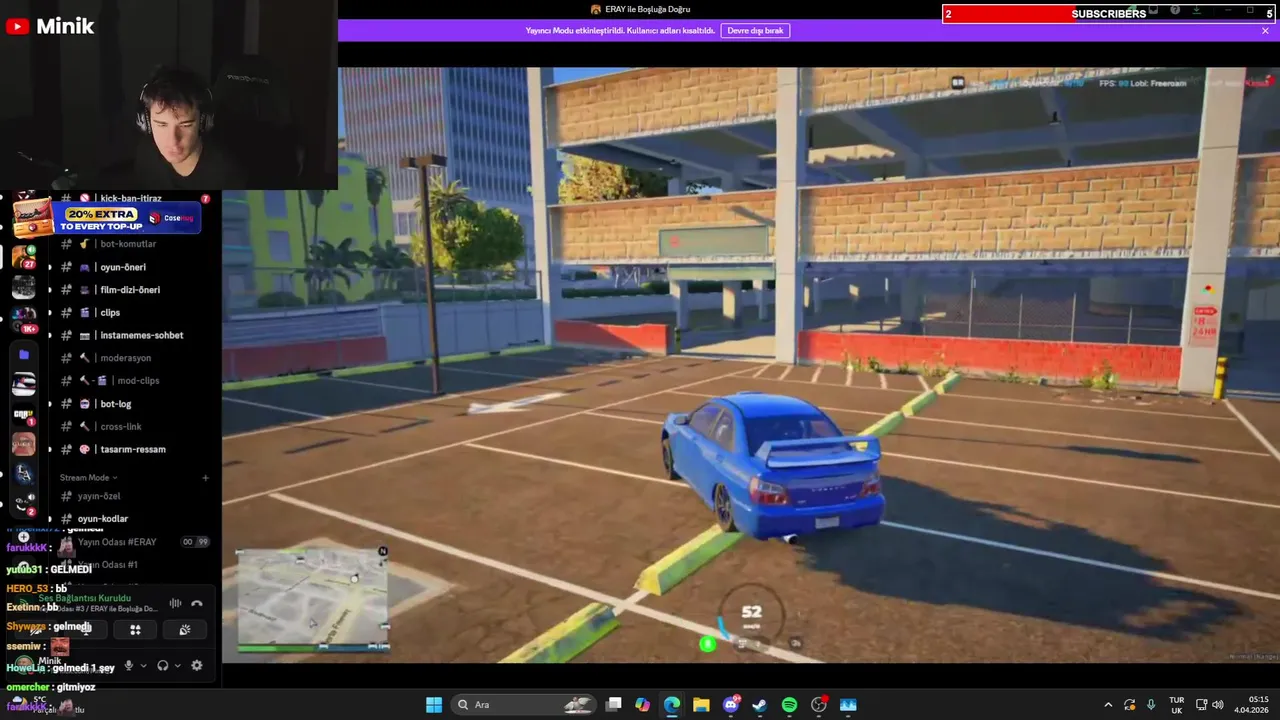Disconnect from the voice channel
This screenshot has width=1280, height=720.
(x=197, y=603)
